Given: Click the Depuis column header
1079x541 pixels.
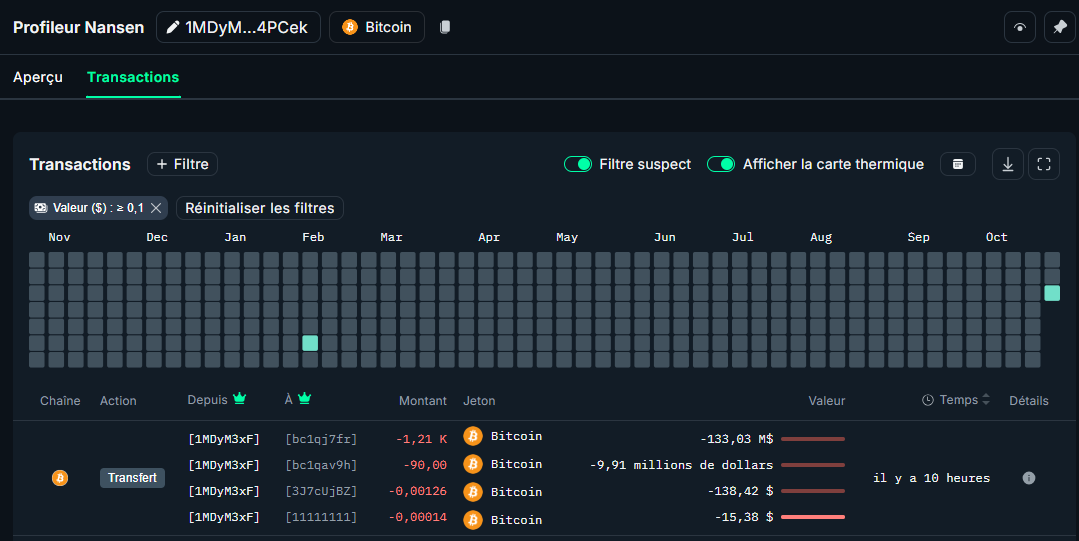Looking at the screenshot, I should pos(207,400).
